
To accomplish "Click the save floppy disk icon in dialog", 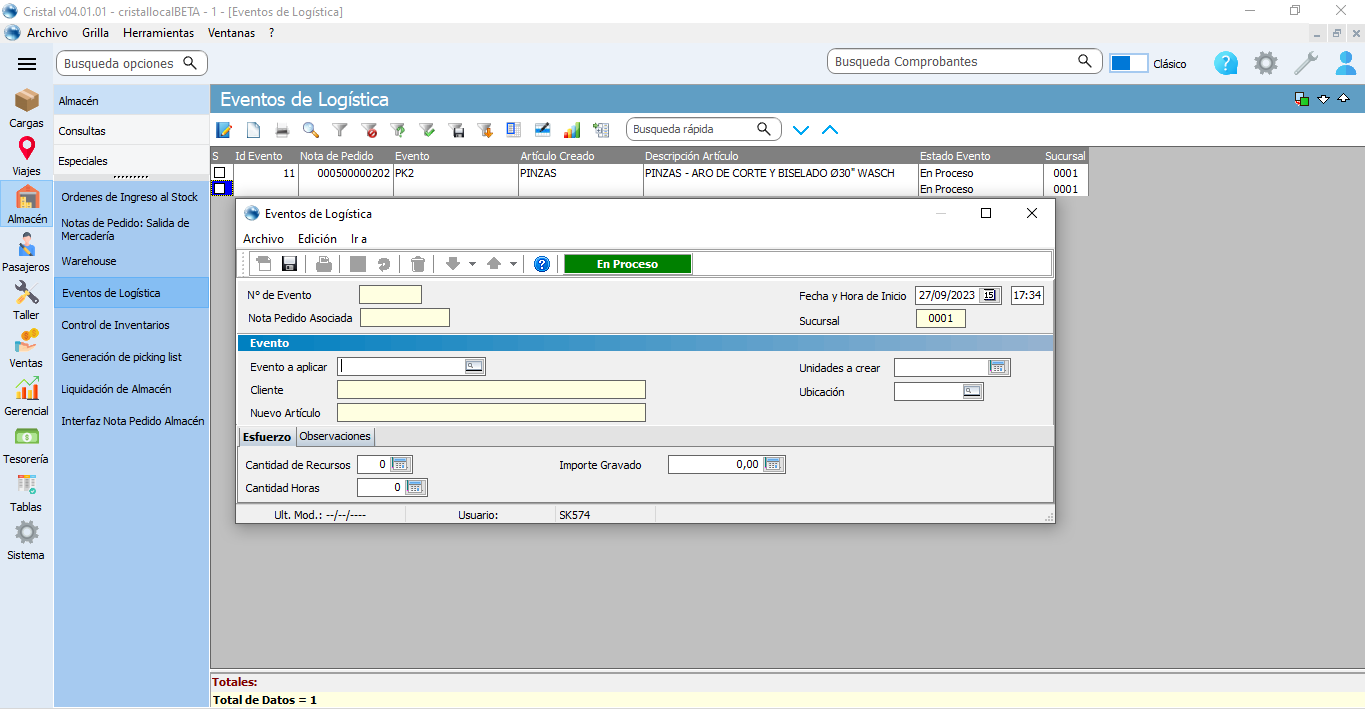I will click(289, 264).
